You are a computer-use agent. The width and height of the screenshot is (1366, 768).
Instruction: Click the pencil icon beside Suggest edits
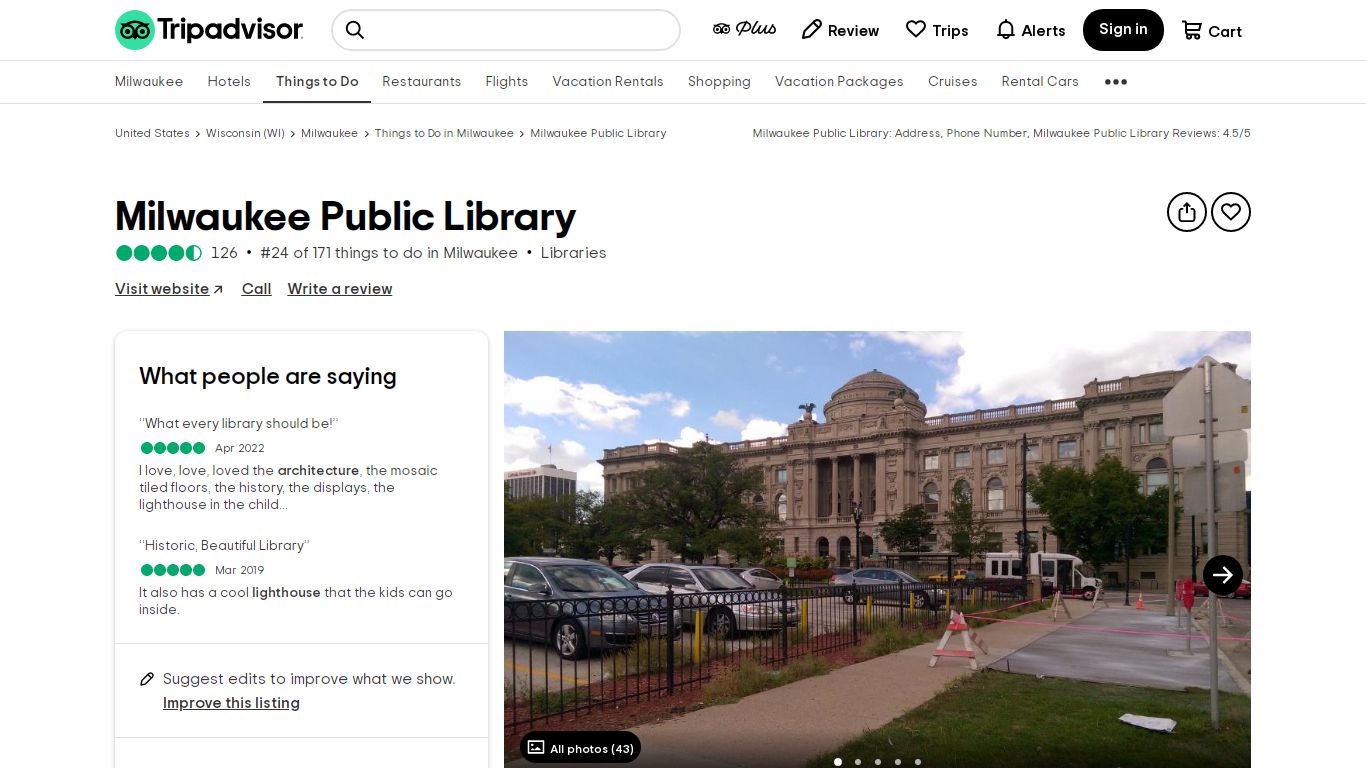pyautogui.click(x=147, y=679)
